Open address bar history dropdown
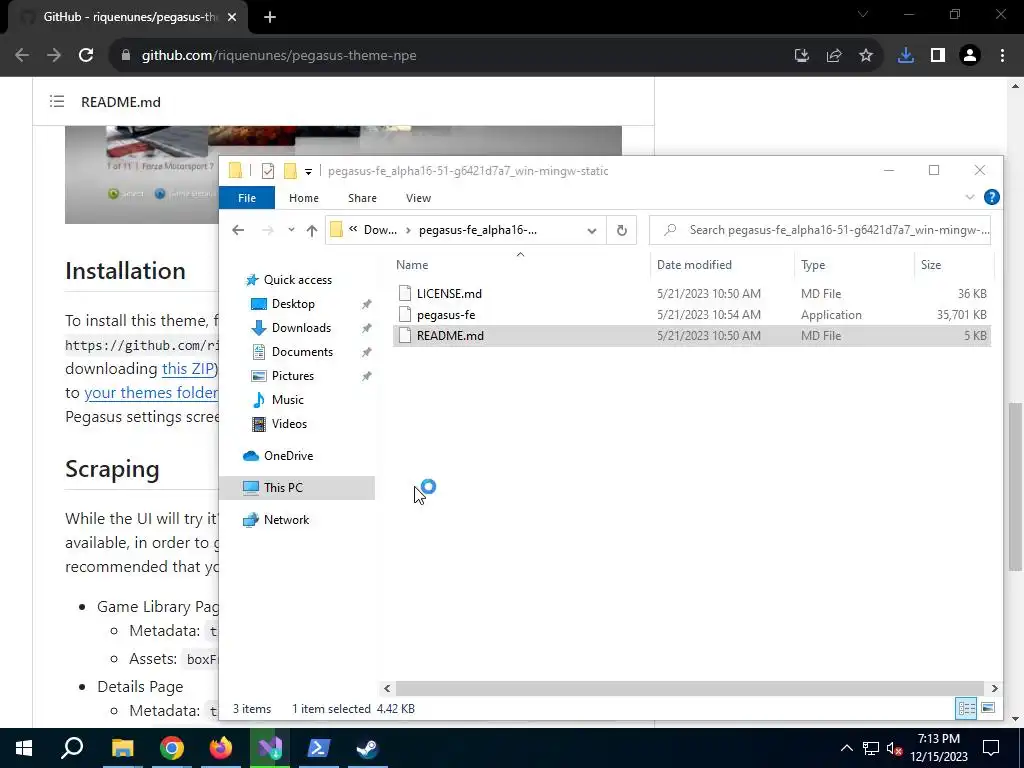 pyautogui.click(x=592, y=230)
